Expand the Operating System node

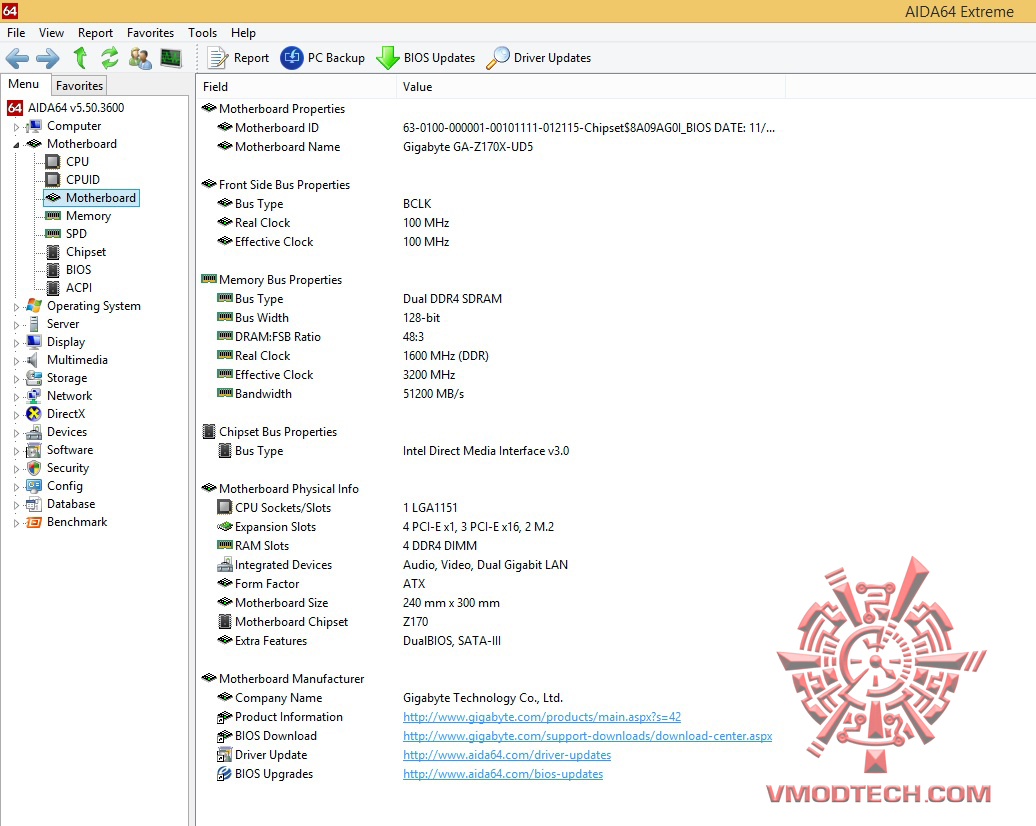17,307
